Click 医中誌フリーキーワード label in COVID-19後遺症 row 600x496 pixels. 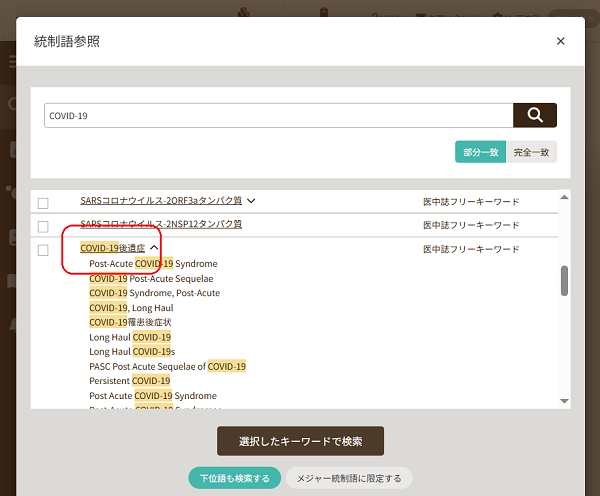click(471, 249)
